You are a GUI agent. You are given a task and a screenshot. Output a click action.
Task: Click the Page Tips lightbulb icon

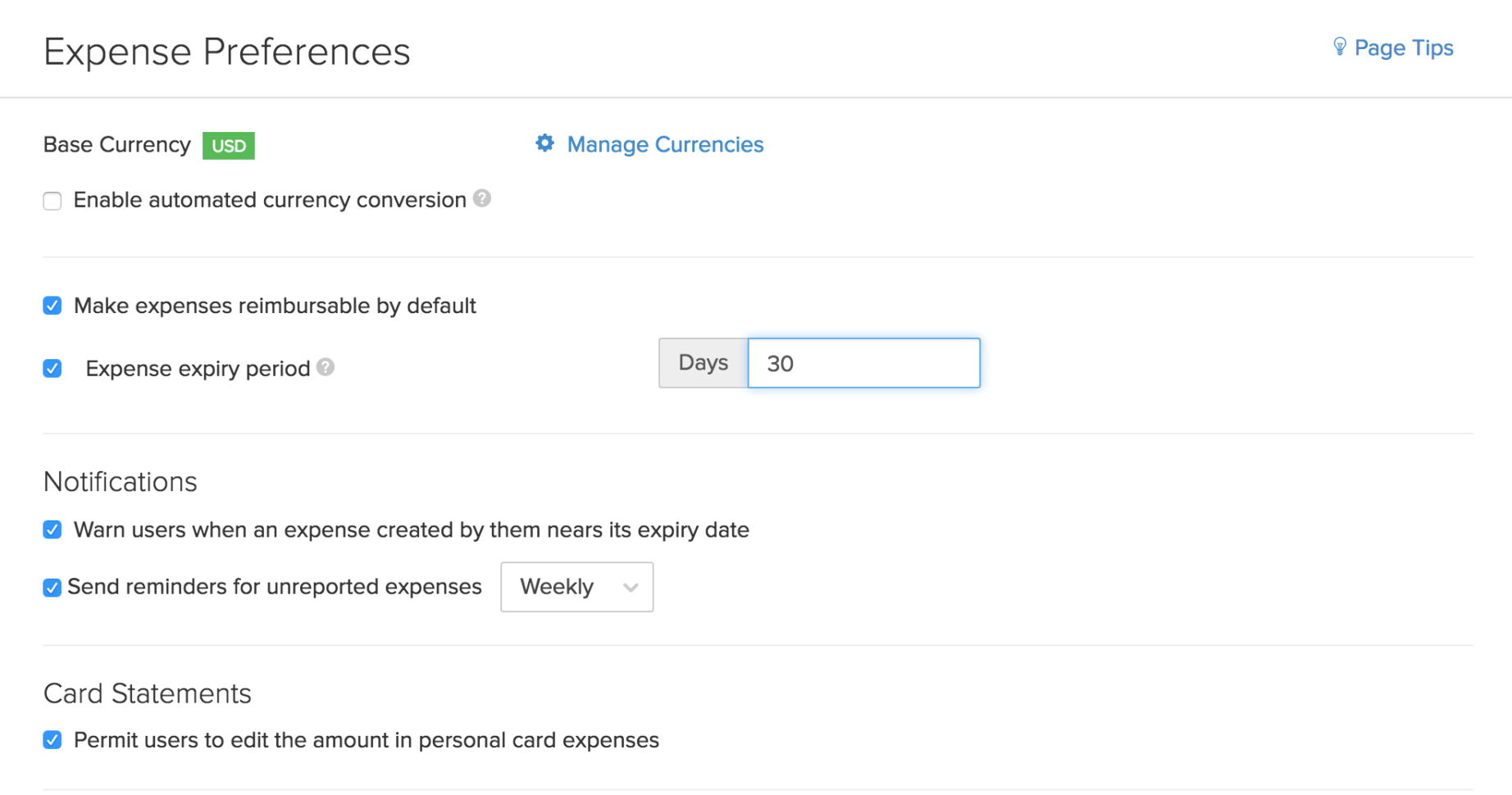[x=1339, y=47]
